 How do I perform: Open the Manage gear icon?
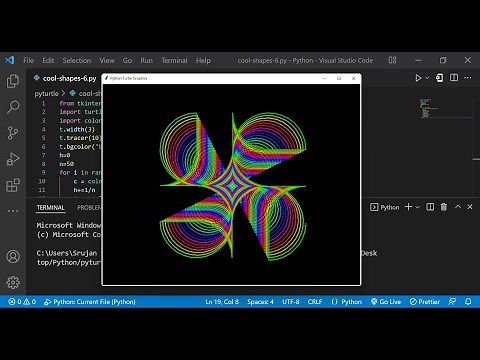(13, 282)
